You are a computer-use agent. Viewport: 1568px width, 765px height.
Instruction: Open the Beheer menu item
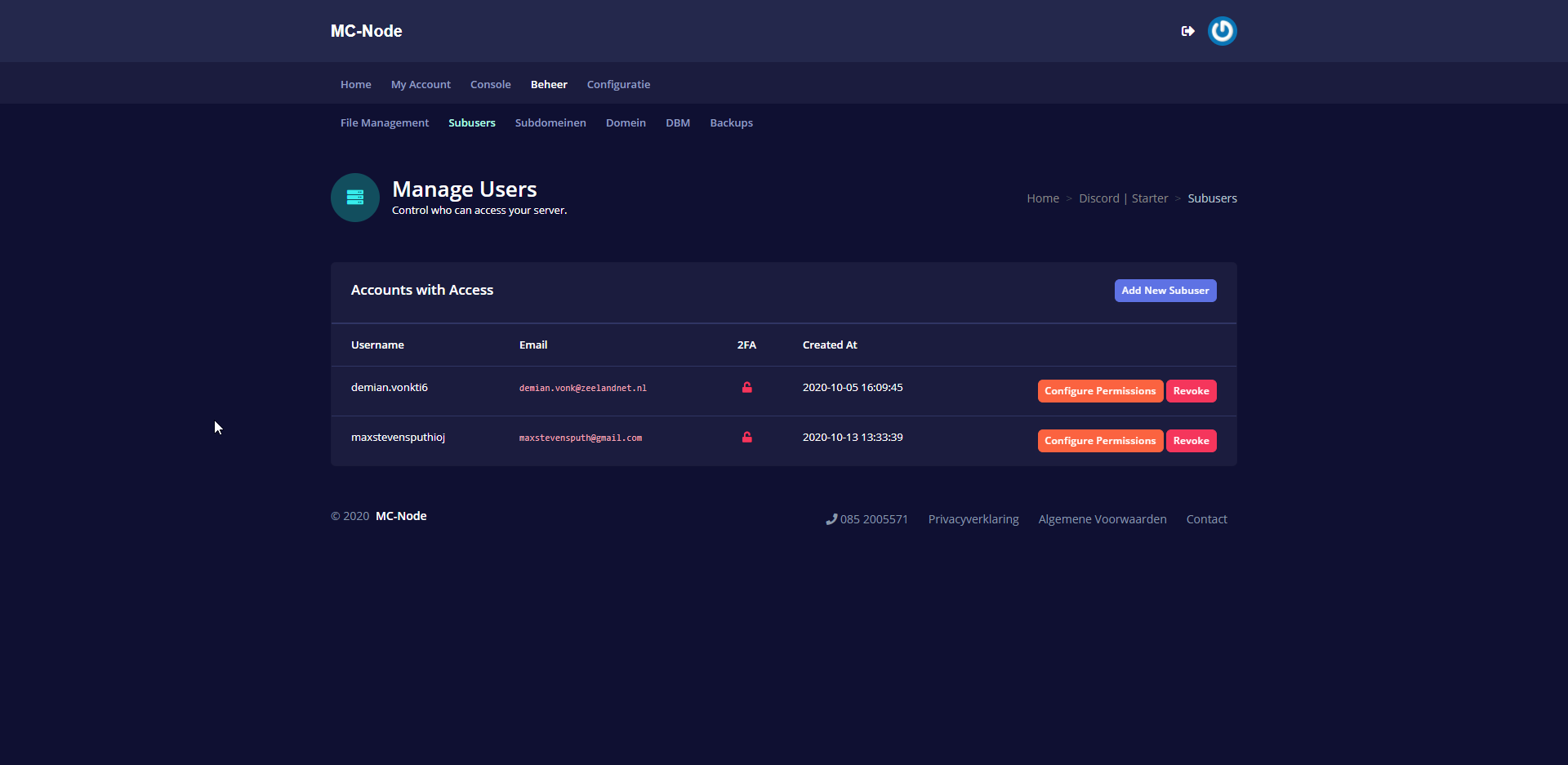coord(549,84)
